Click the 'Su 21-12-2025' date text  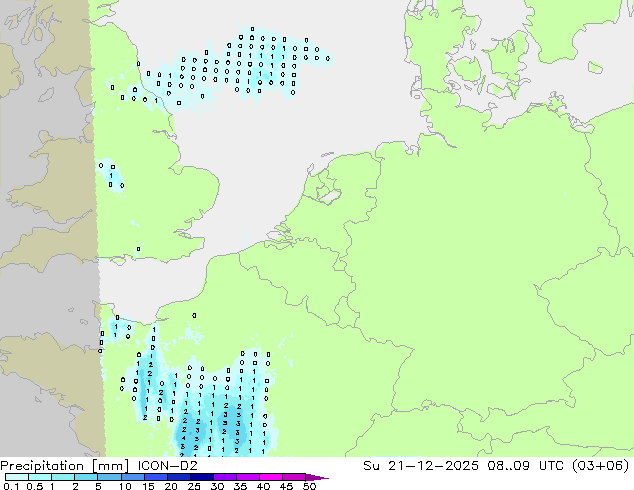pyautogui.click(x=421, y=465)
